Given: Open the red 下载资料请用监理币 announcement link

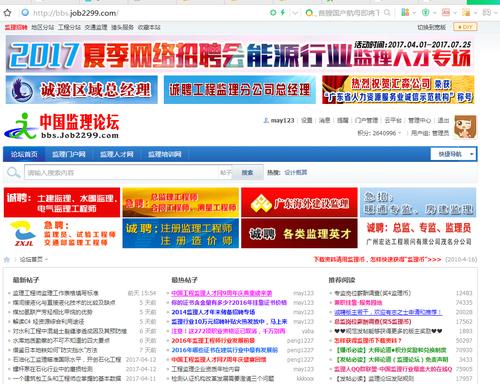Looking at the screenshot, I should 377,259.
